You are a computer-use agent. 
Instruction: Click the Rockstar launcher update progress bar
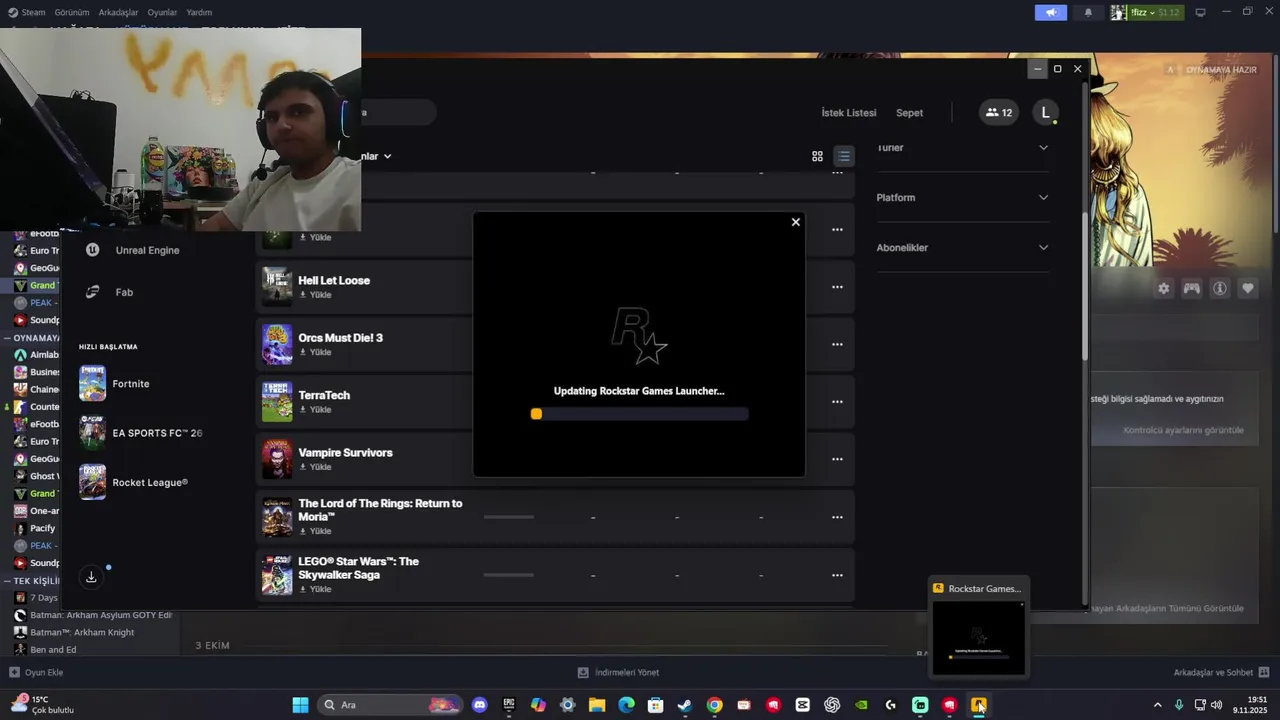(x=639, y=414)
